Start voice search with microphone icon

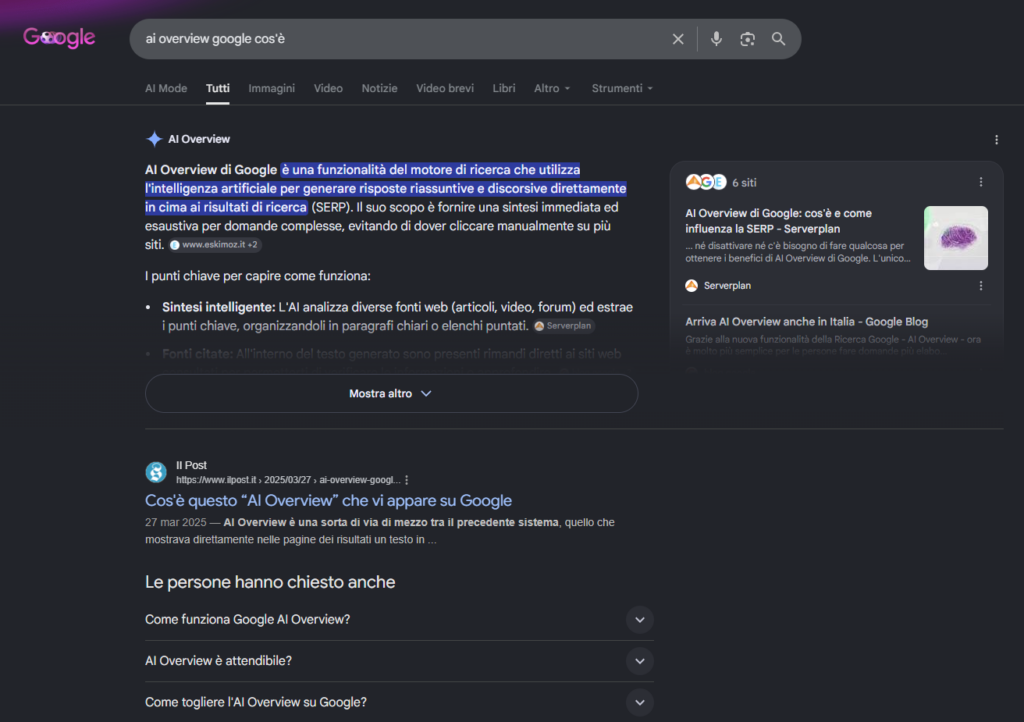click(716, 39)
